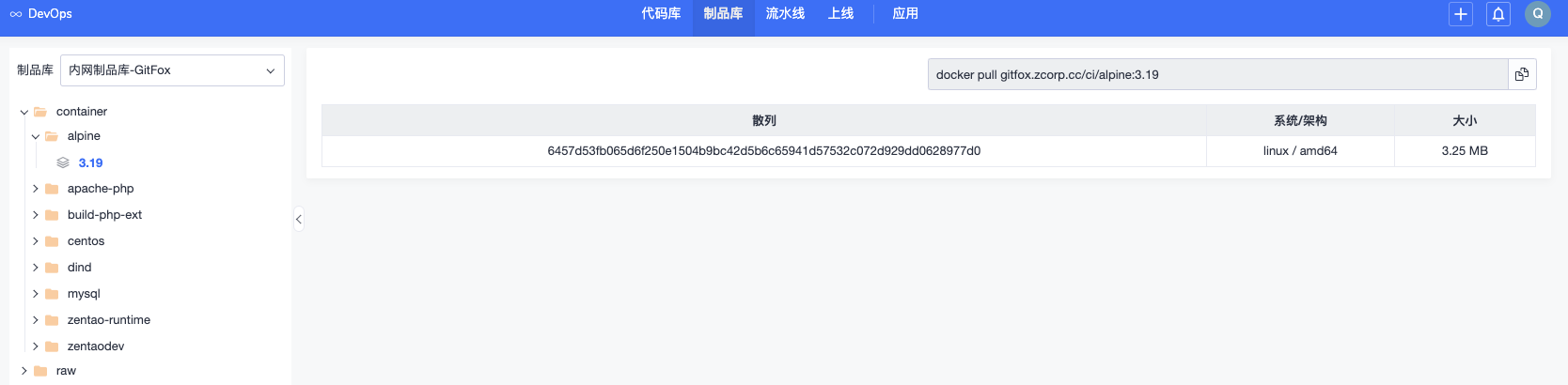The width and height of the screenshot is (1568, 385).
Task: Select the zentao-runtime tree label
Action: click(x=109, y=320)
